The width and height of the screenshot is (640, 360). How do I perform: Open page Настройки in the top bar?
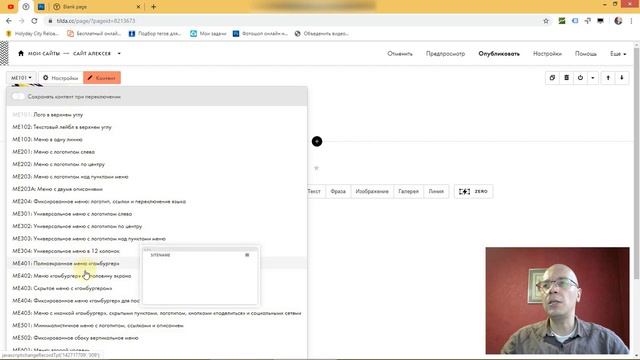coord(547,53)
